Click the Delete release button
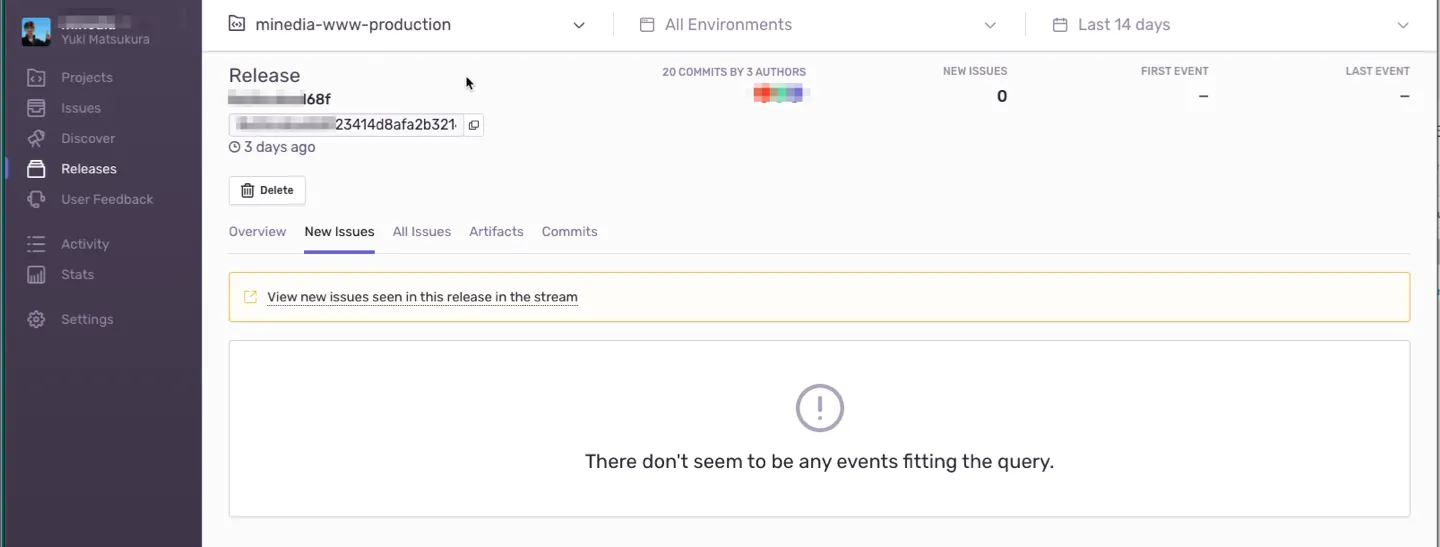This screenshot has height=547, width=1440. point(267,190)
